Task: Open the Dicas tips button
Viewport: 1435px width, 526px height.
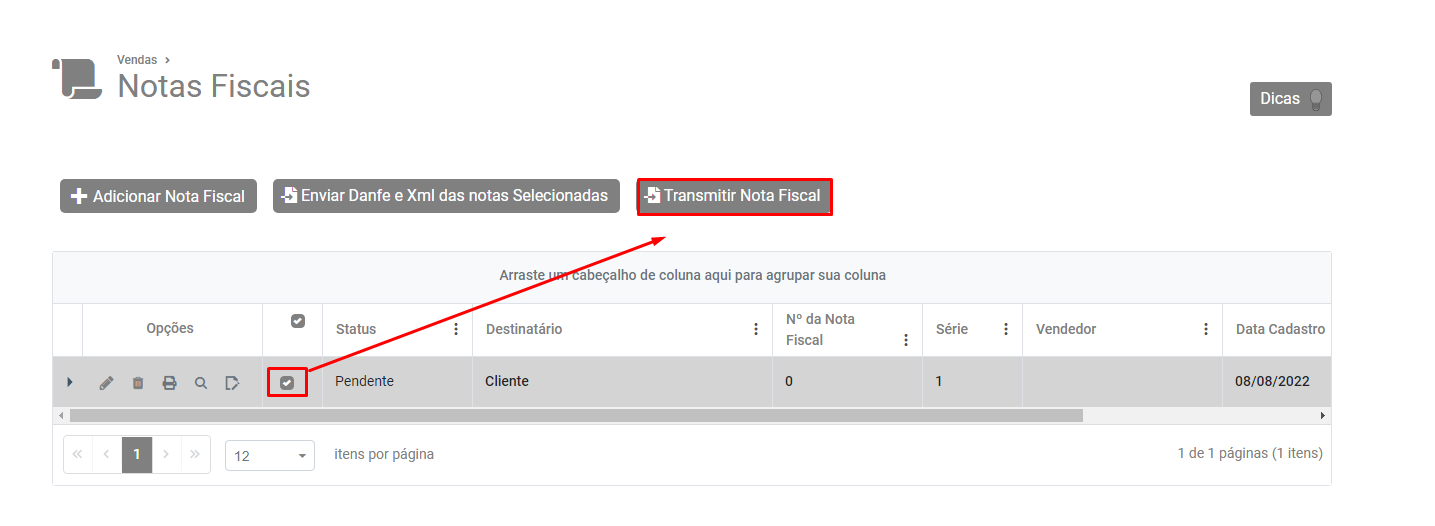Action: point(1291,99)
